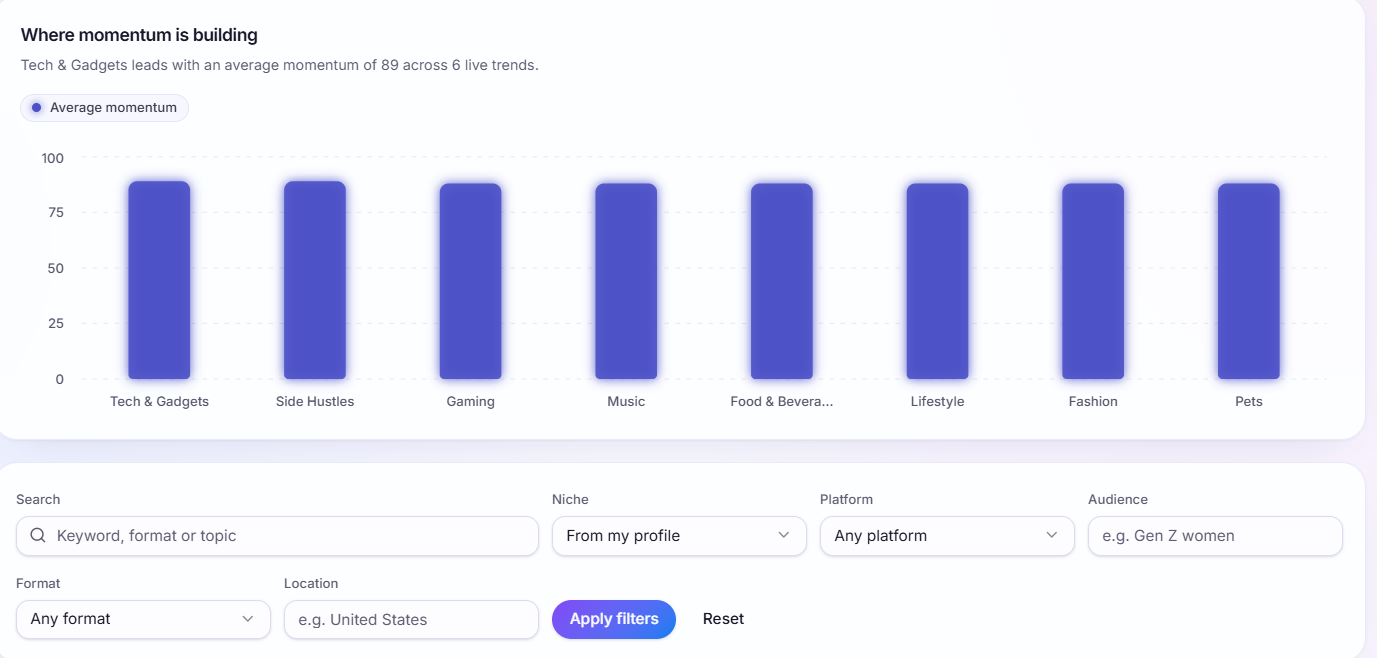
Task: Click the Pets bar
Action: click(1249, 281)
